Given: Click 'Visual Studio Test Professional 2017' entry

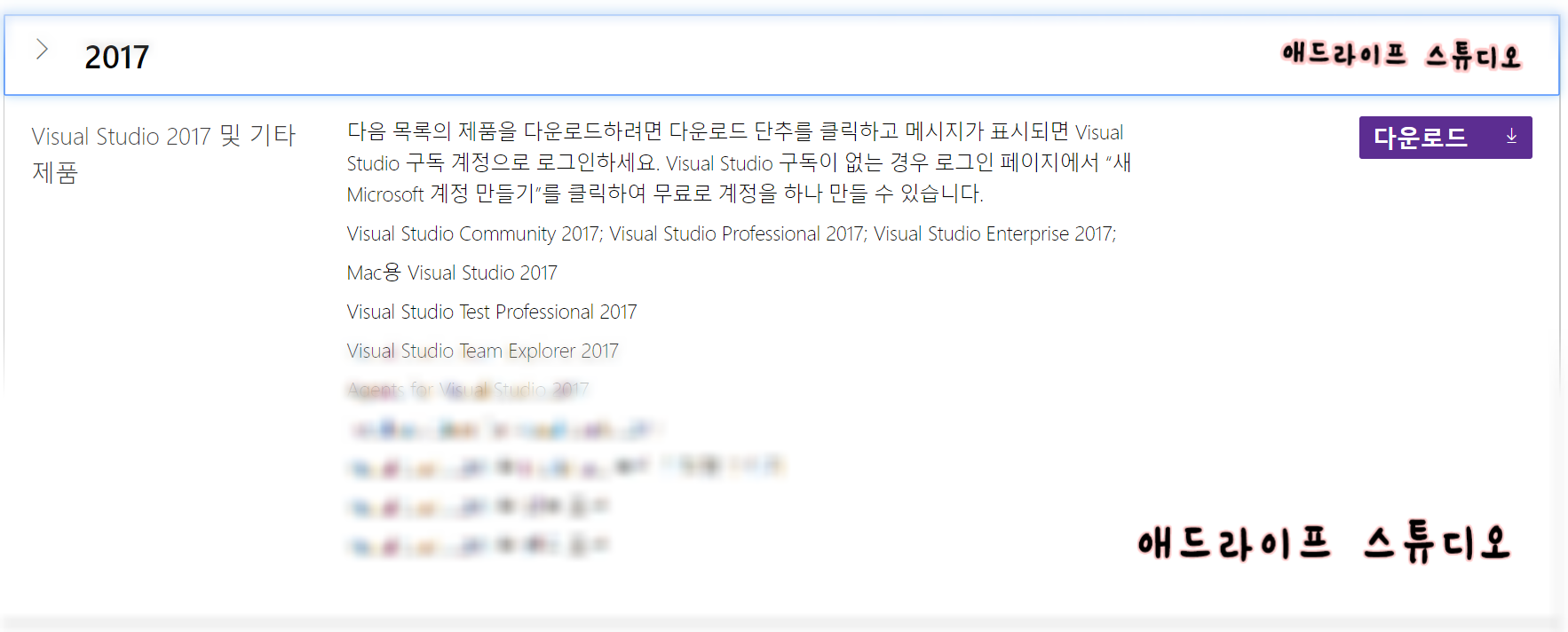Looking at the screenshot, I should point(492,312).
